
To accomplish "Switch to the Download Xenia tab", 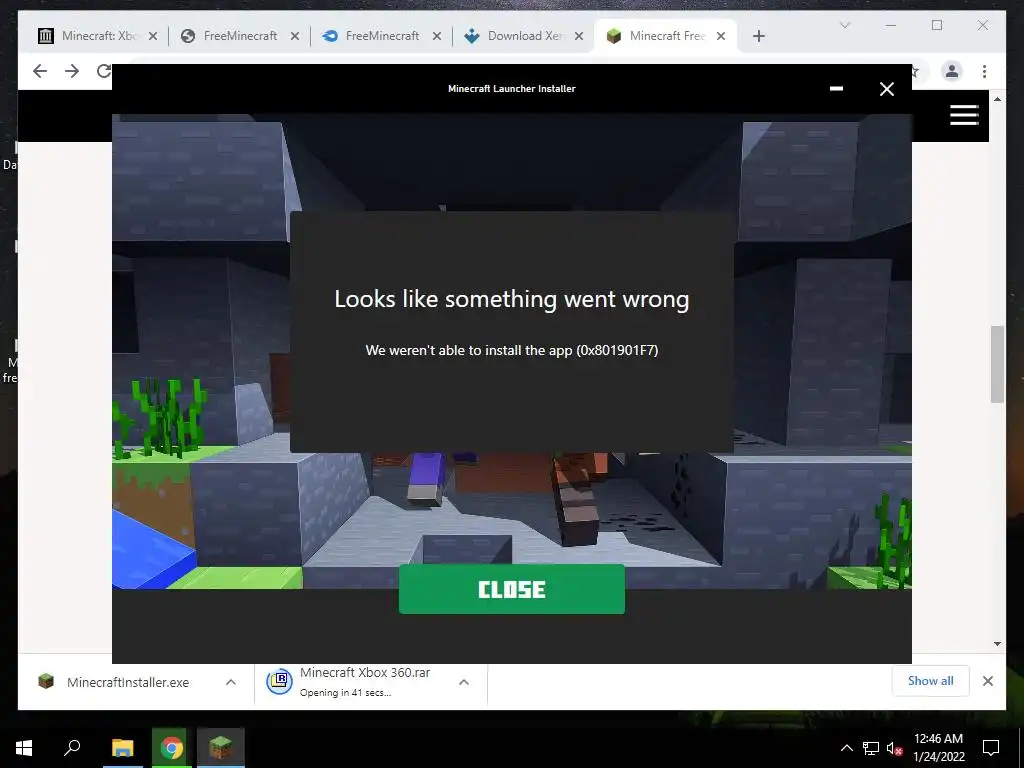I will [524, 36].
